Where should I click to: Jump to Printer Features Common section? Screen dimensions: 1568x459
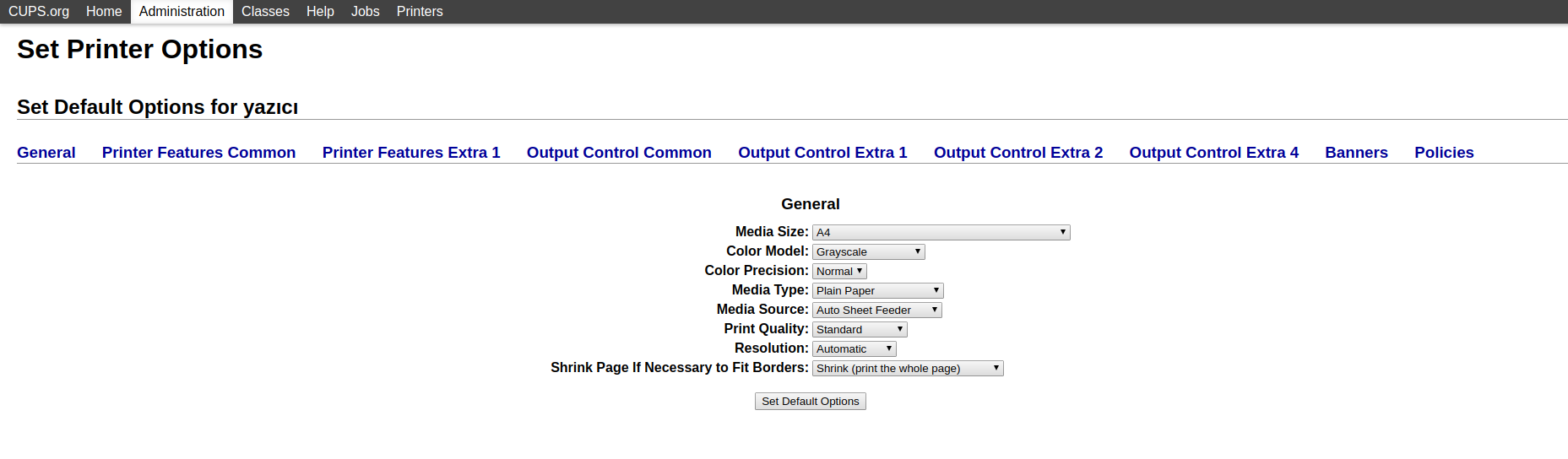coord(198,152)
